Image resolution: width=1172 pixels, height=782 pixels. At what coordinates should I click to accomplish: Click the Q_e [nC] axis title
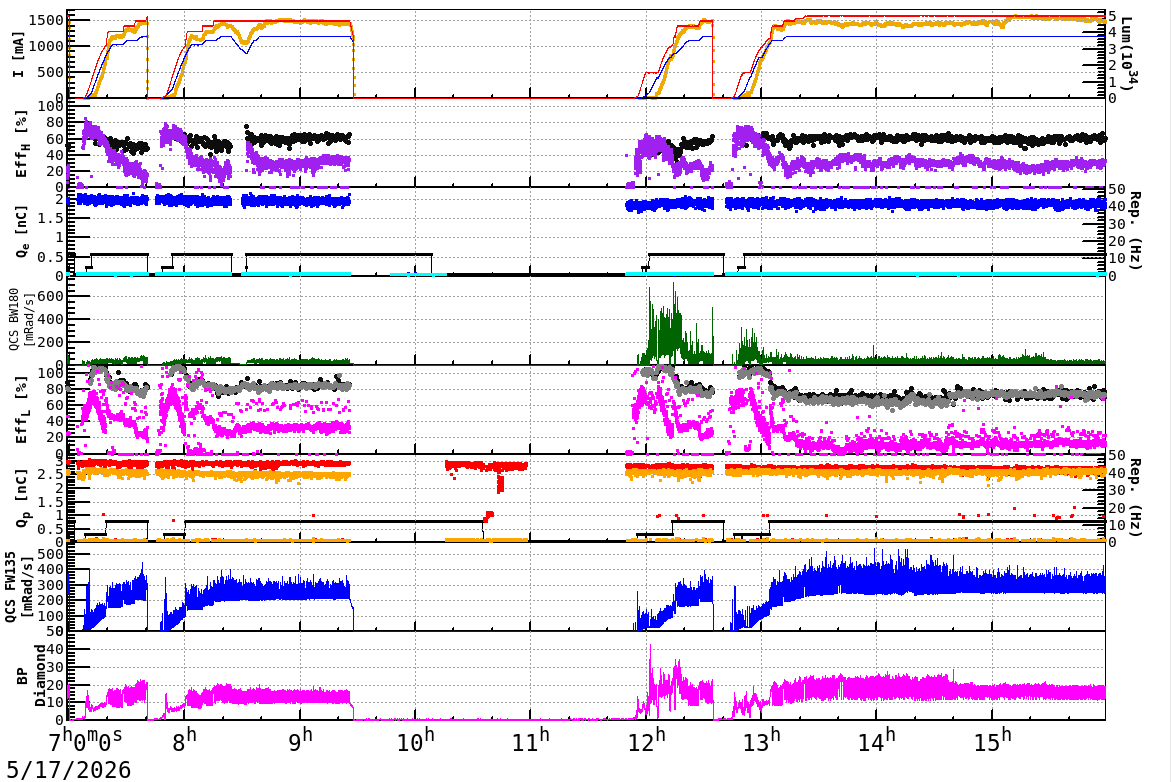(20, 233)
